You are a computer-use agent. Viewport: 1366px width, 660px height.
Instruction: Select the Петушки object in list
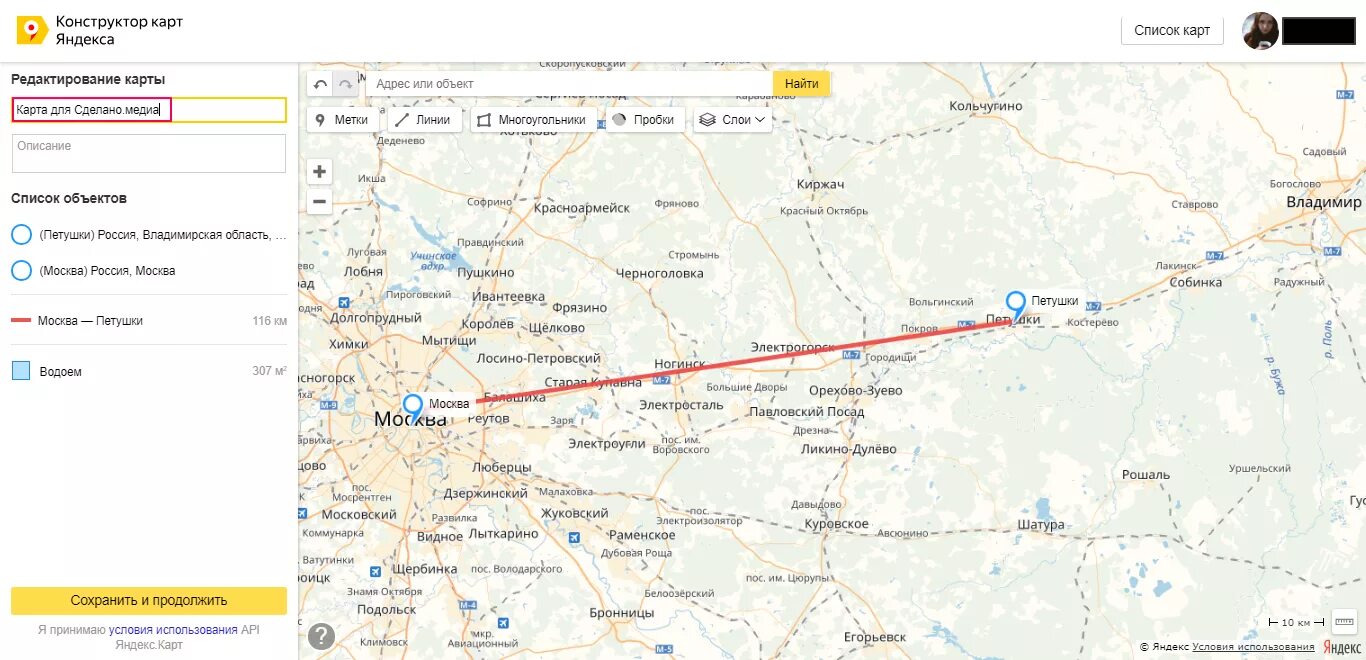pyautogui.click(x=149, y=235)
